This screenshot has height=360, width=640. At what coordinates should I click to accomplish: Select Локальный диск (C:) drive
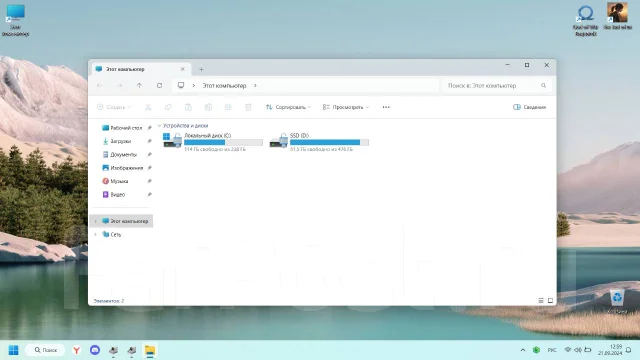(x=213, y=142)
